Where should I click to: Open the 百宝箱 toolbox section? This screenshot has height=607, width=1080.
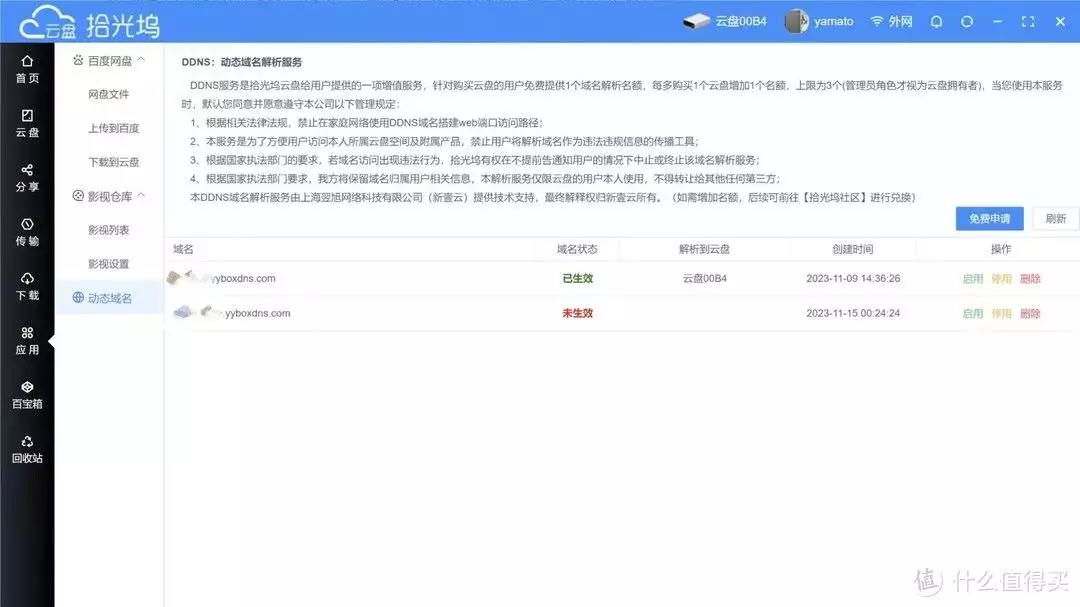(27, 395)
